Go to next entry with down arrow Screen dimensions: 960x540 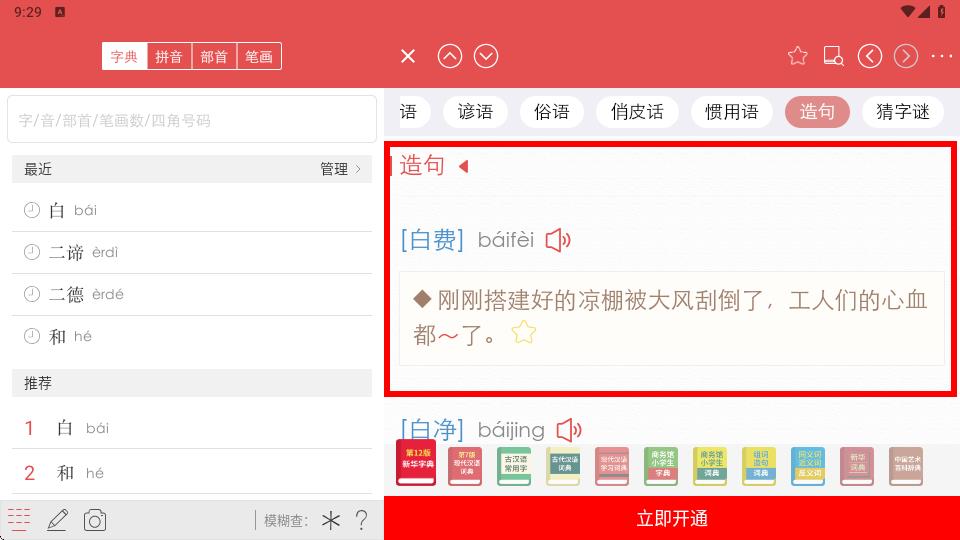pyautogui.click(x=486, y=56)
